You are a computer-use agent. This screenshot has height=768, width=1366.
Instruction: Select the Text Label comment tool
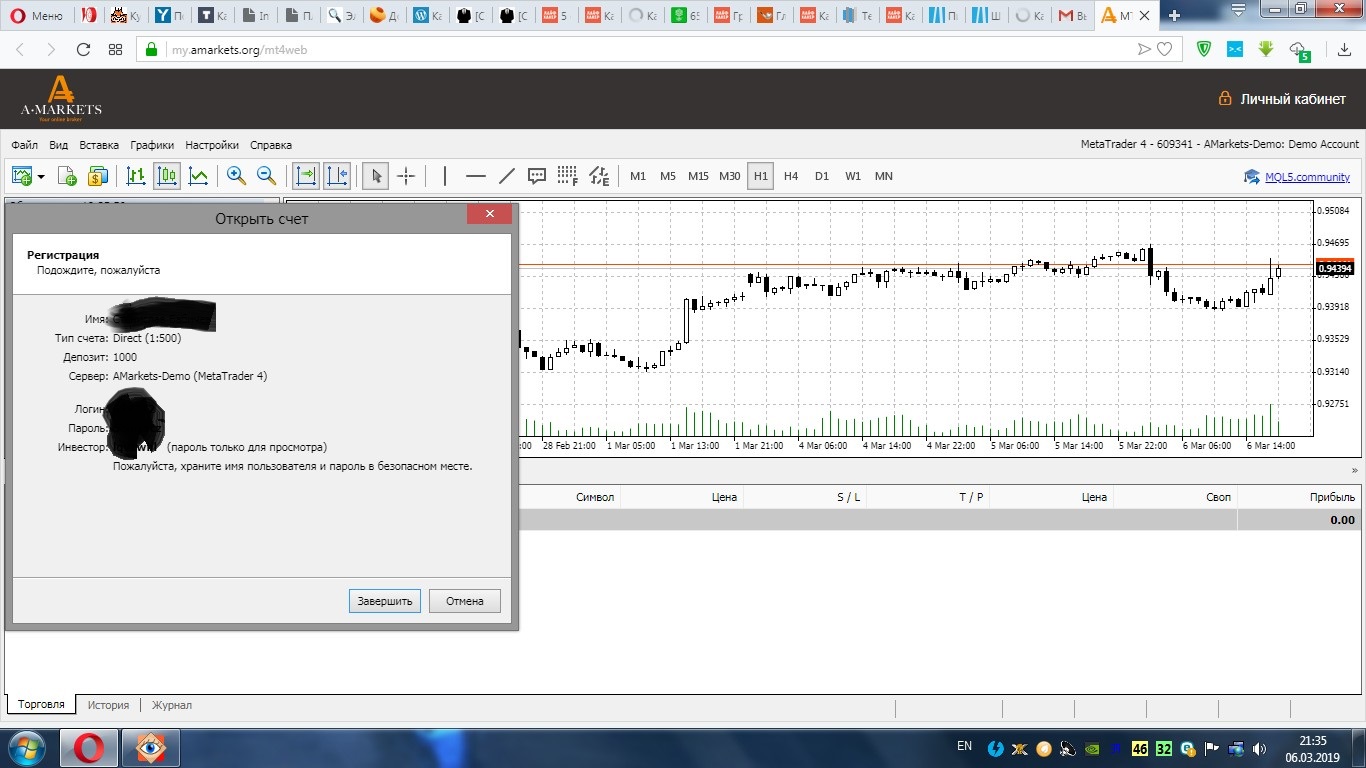click(x=537, y=176)
